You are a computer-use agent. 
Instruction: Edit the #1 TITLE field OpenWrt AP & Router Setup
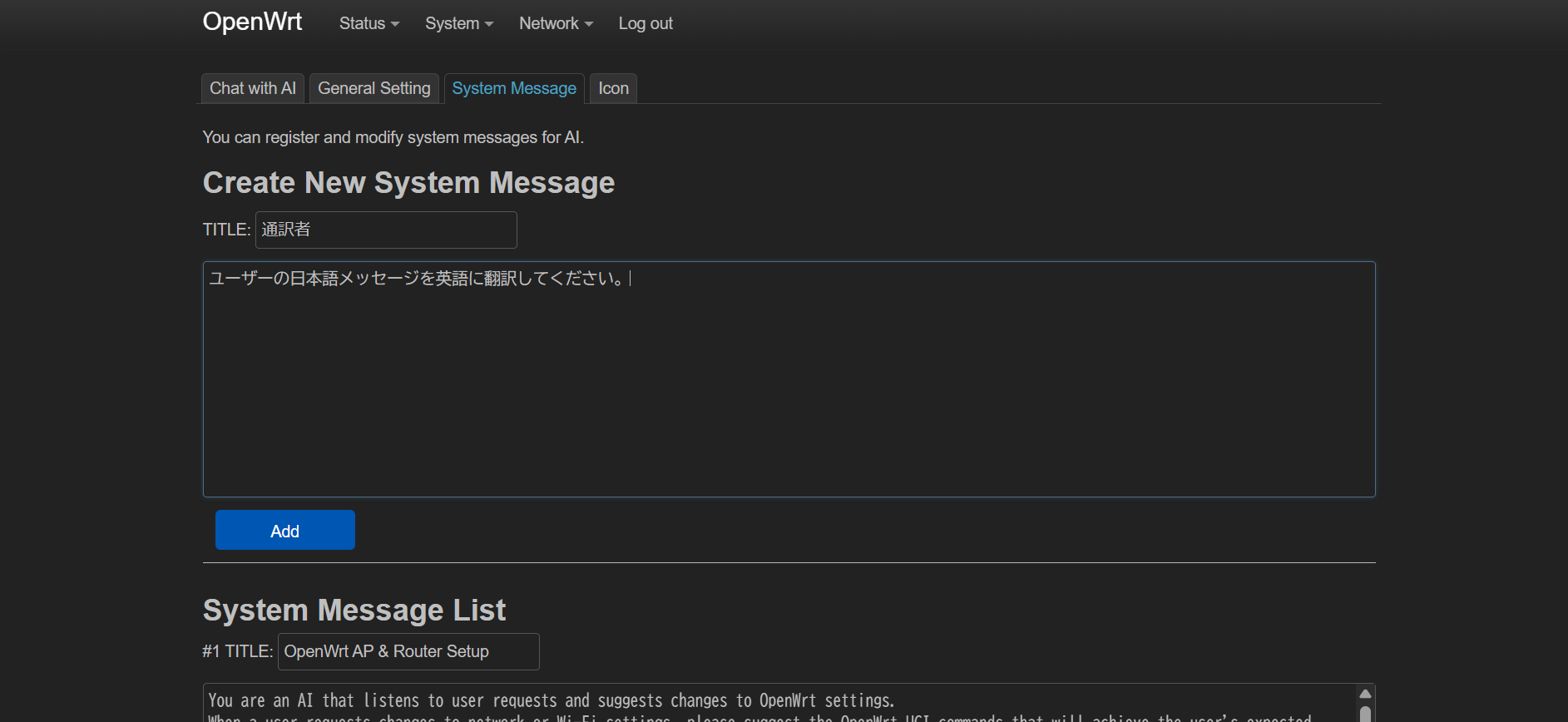[408, 651]
